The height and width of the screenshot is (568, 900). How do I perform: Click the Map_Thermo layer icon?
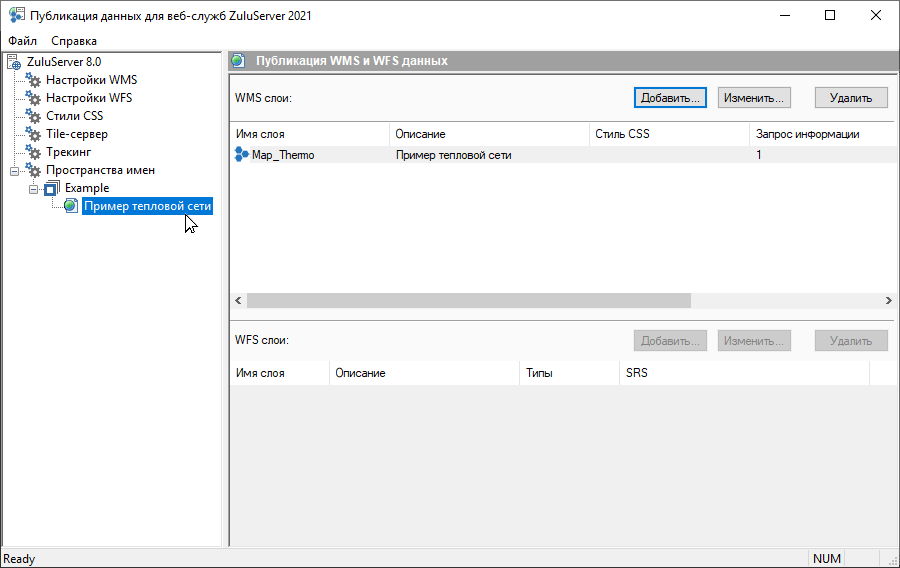[x=241, y=155]
